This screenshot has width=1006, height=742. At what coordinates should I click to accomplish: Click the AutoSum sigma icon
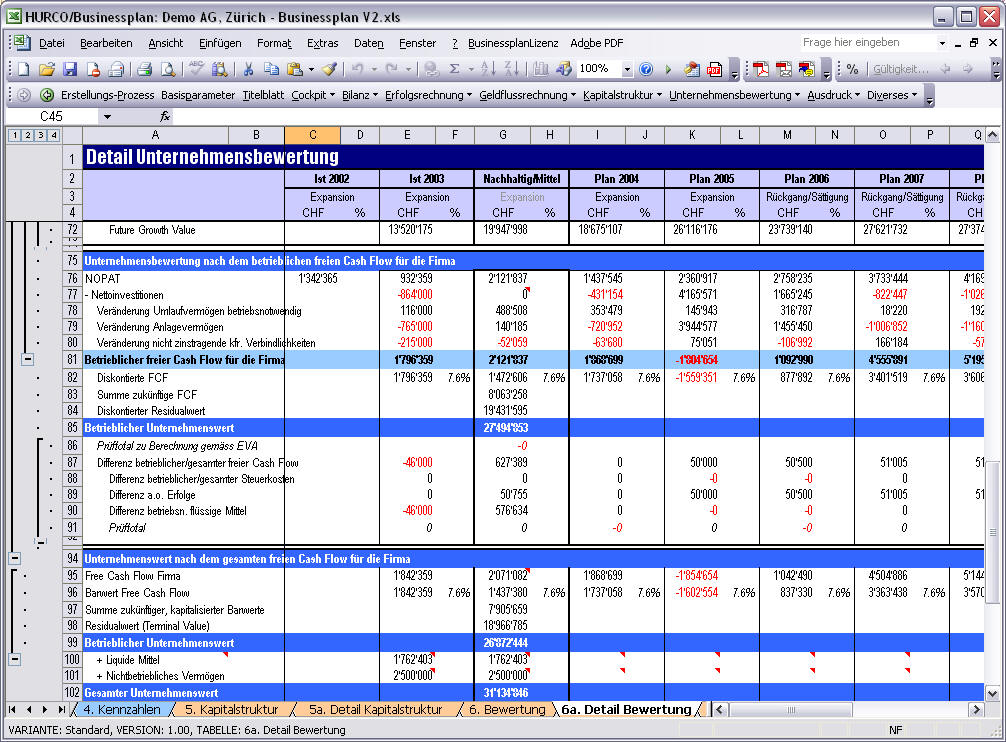[454, 69]
